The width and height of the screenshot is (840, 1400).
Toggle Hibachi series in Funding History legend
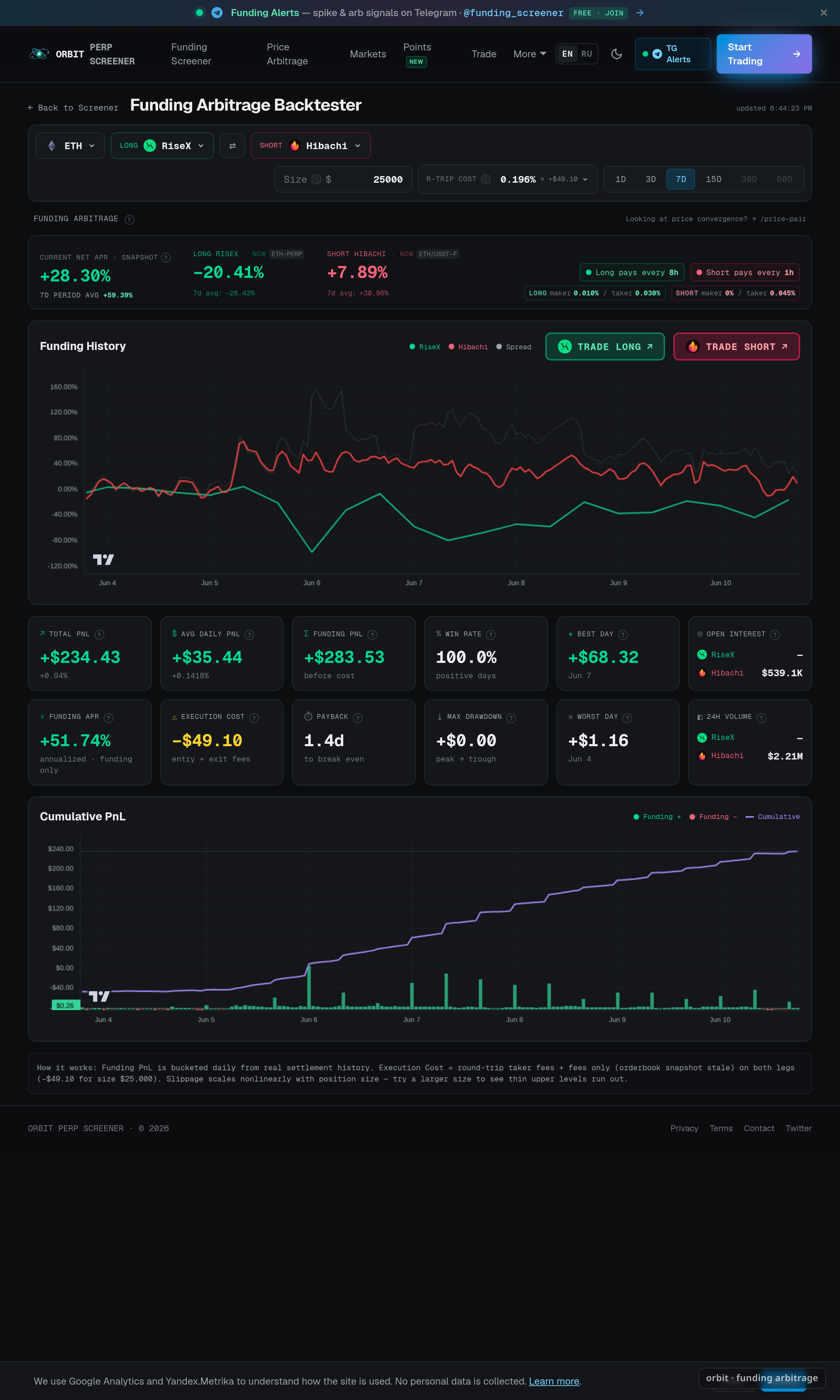click(468, 347)
